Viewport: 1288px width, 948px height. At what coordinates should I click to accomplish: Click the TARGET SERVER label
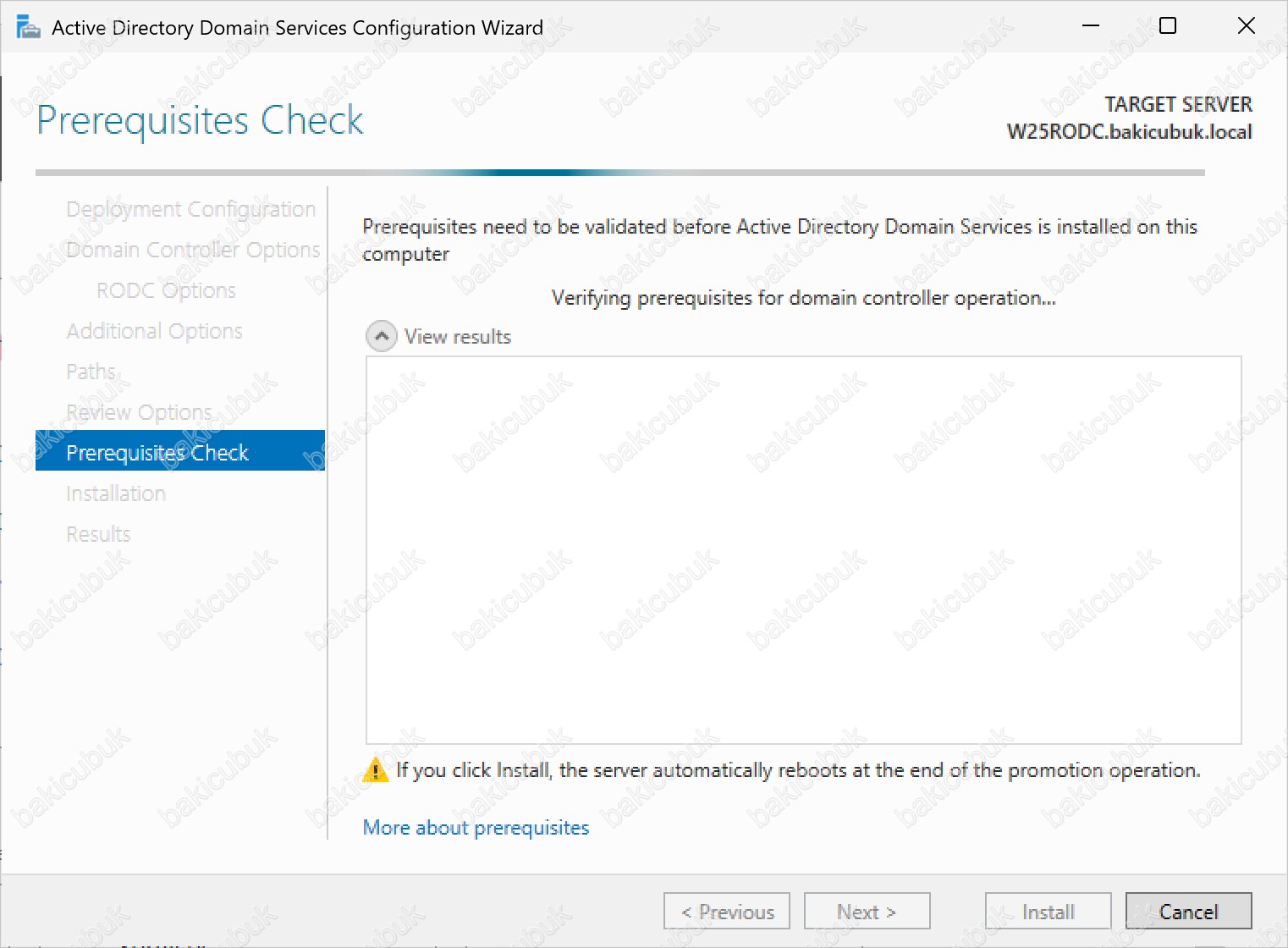(1178, 104)
